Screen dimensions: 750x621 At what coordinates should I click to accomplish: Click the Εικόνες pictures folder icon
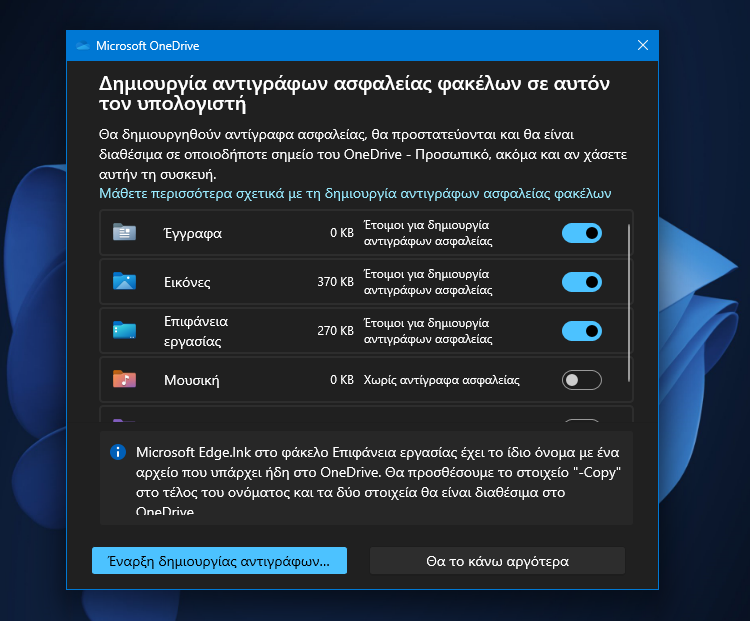124,281
